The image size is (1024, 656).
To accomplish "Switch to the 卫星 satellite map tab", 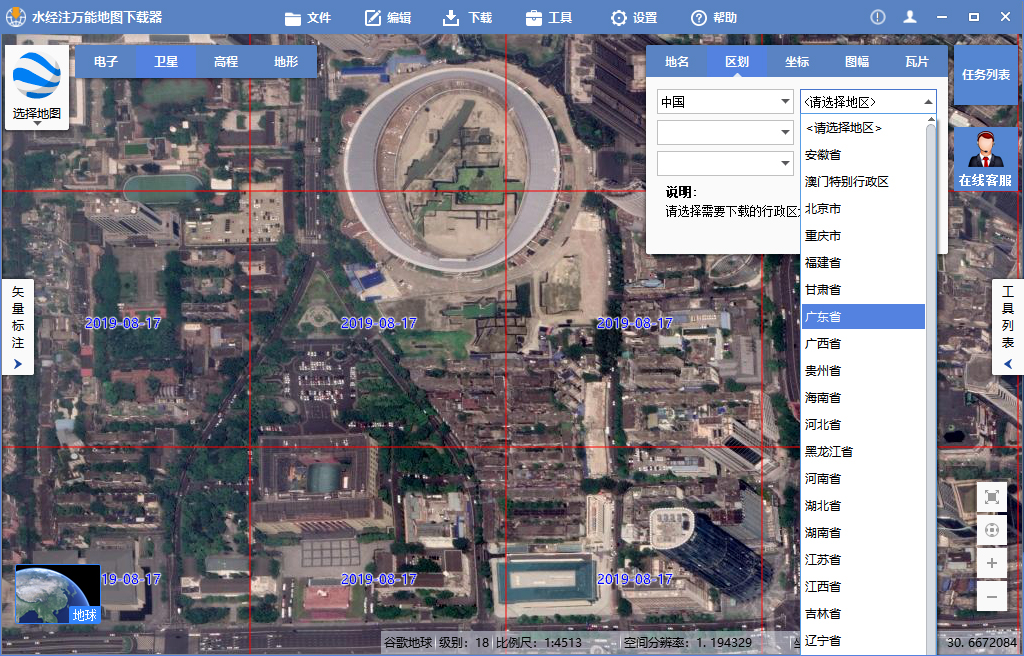I will pos(165,61).
